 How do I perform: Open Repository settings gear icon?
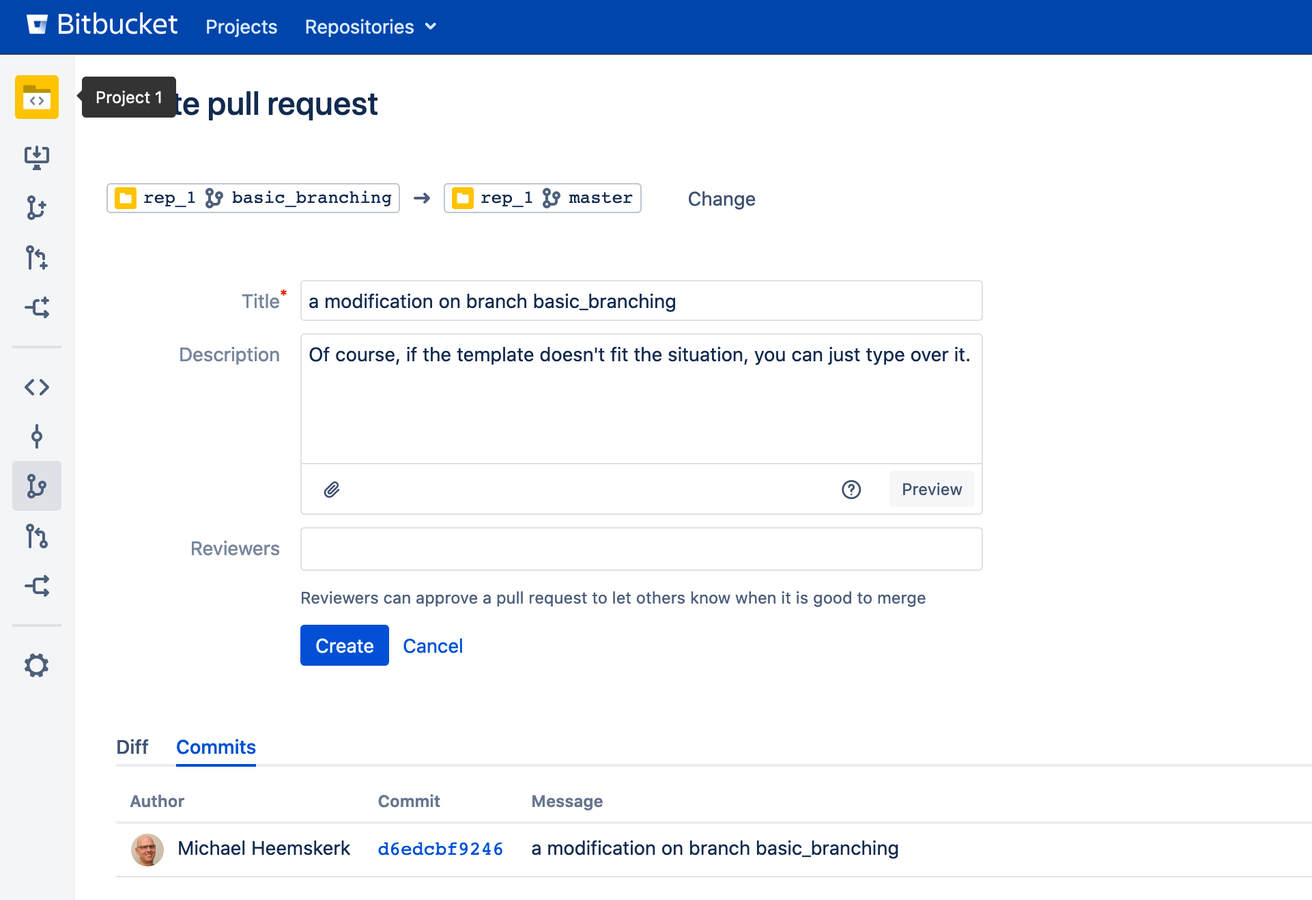click(37, 665)
